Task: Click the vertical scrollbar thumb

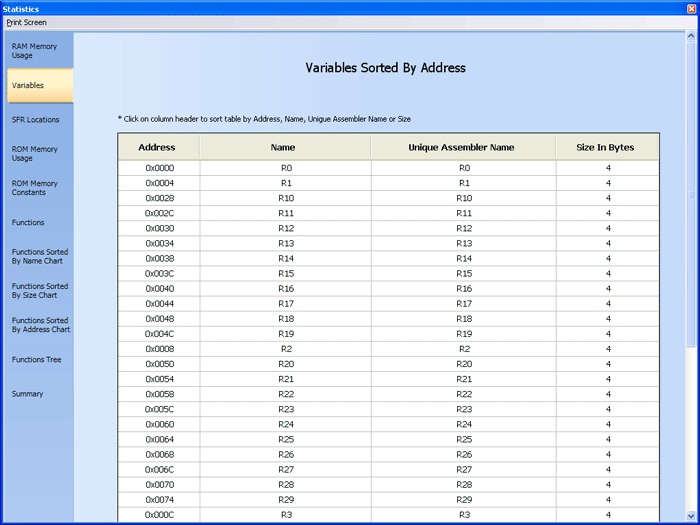Action: pyautogui.click(x=691, y=194)
